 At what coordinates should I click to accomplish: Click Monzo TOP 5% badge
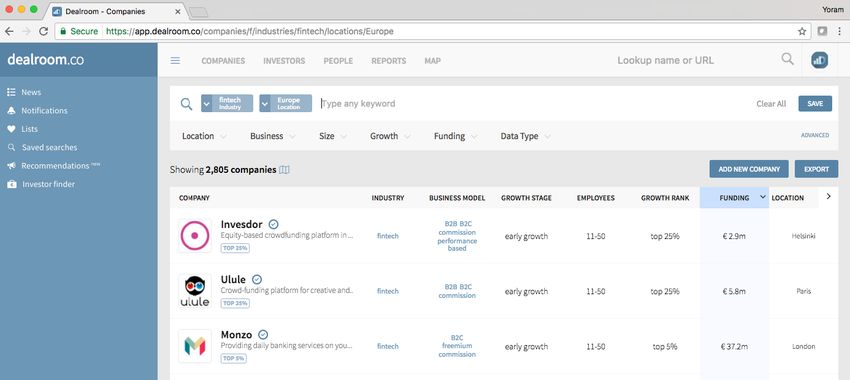click(x=234, y=358)
